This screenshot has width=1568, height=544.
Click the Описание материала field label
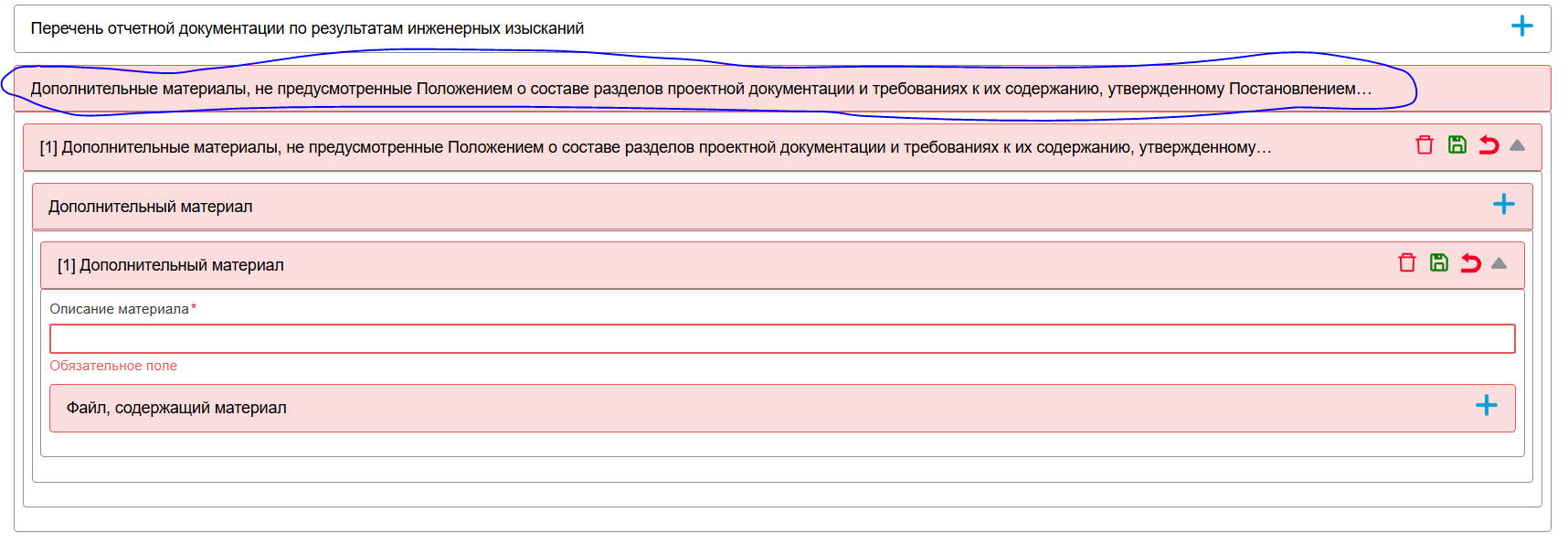click(x=119, y=309)
